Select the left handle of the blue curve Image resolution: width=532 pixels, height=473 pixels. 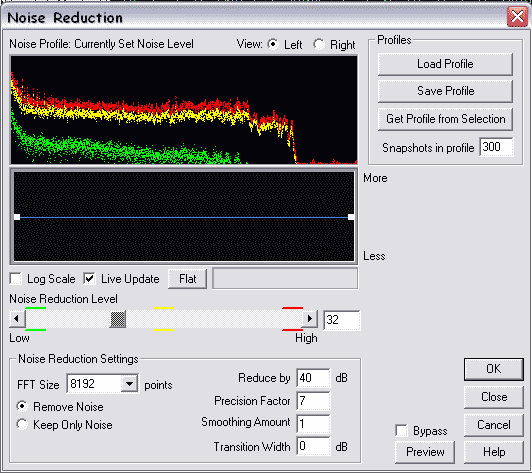click(17, 217)
